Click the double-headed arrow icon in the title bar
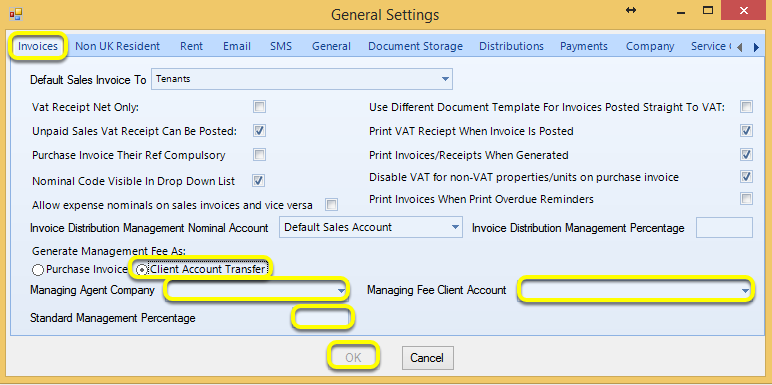 coord(631,10)
